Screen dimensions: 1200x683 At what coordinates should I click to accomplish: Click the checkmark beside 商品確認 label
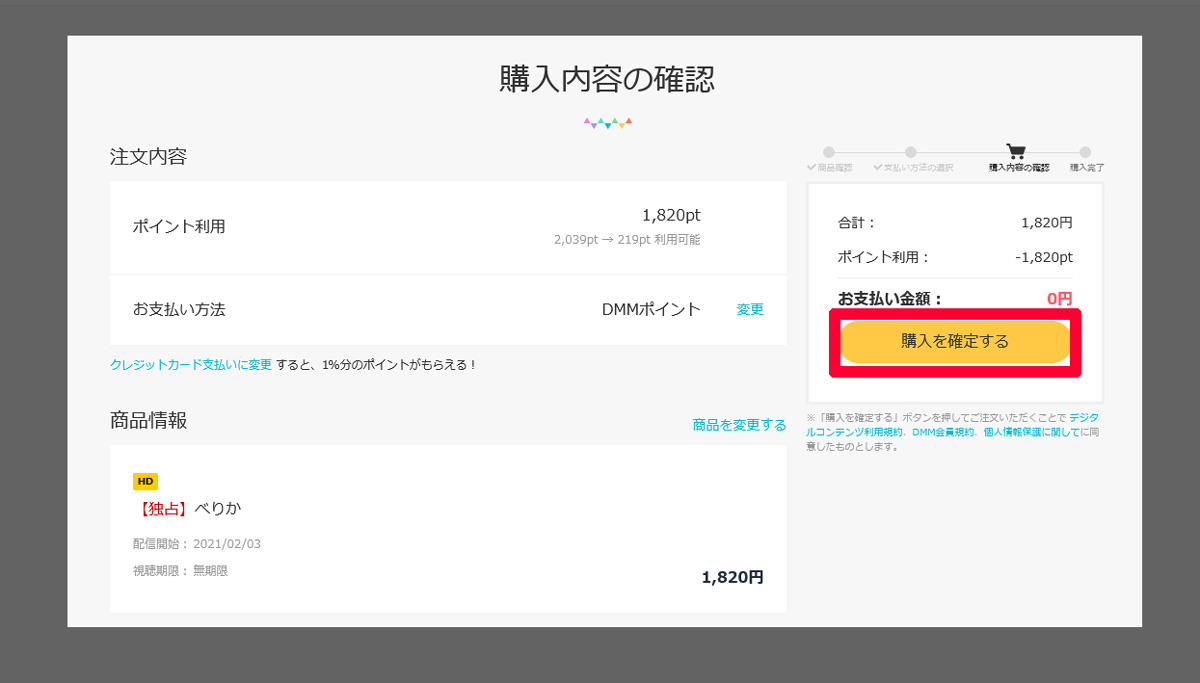(x=811, y=168)
